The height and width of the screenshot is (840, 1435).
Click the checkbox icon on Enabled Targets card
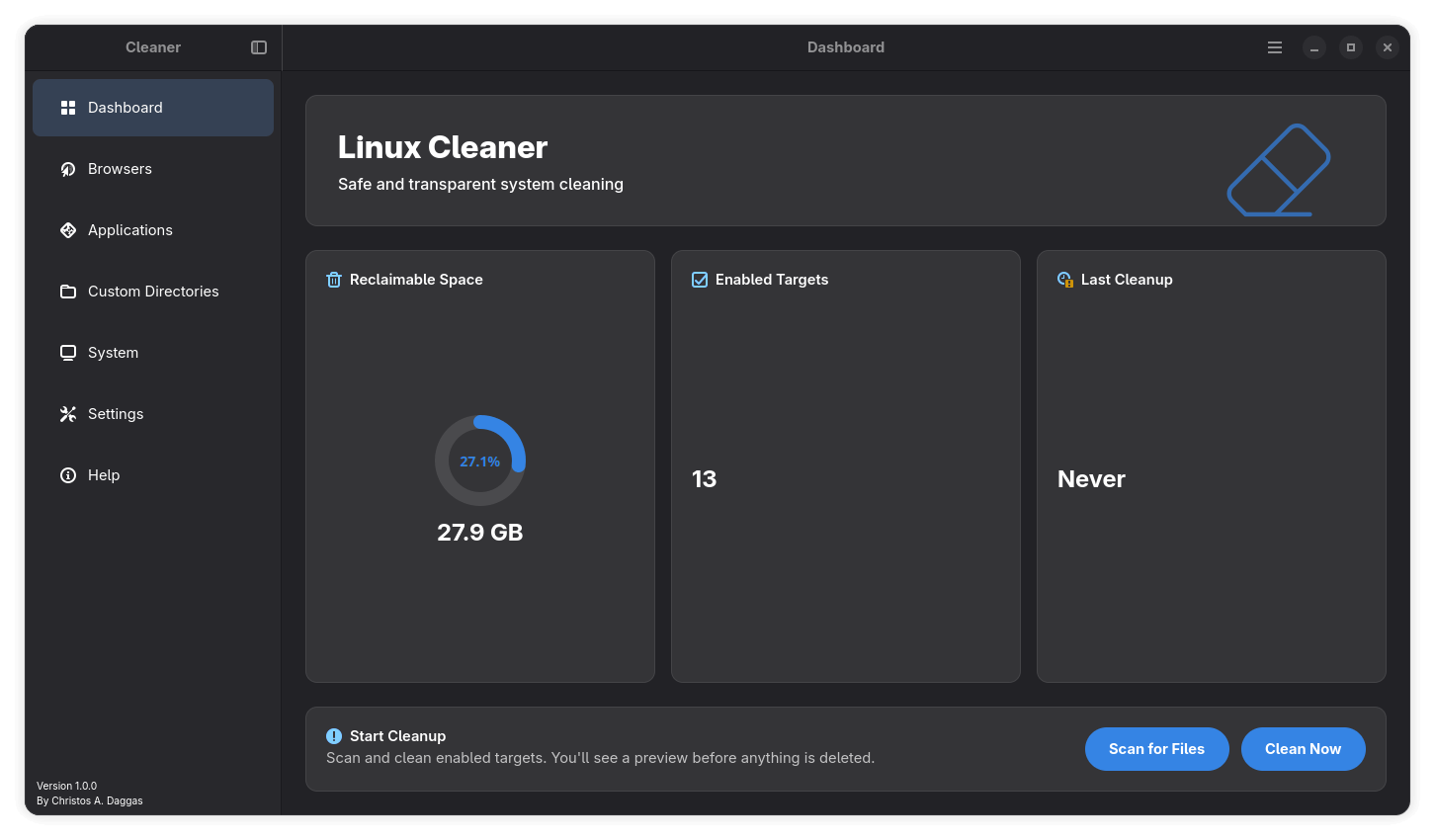(x=699, y=279)
